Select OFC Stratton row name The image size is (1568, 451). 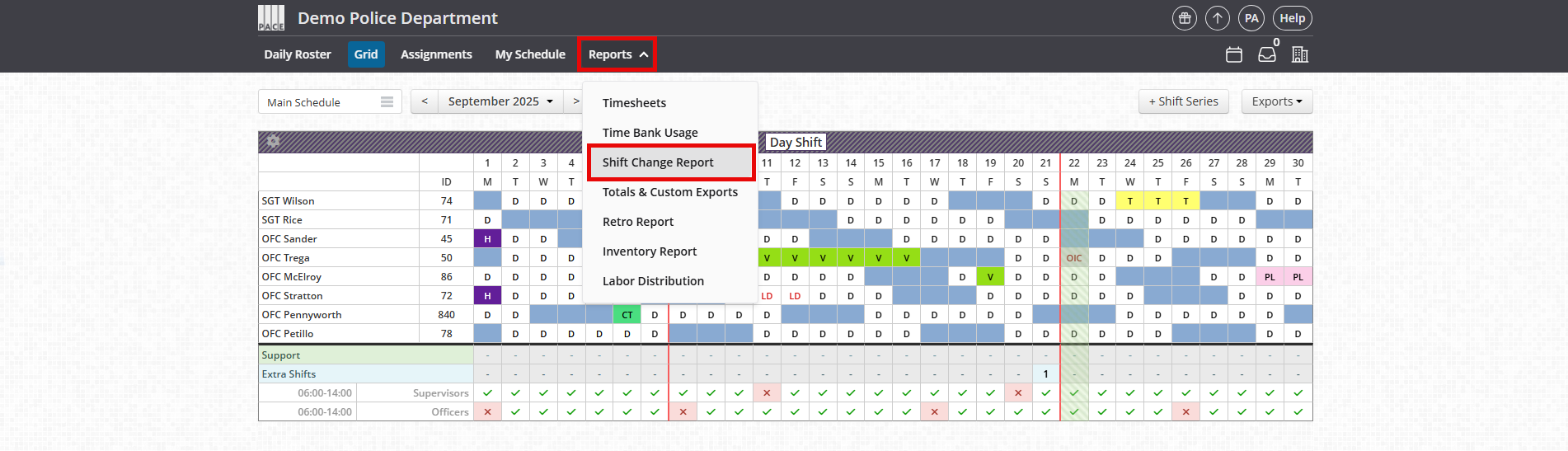[x=292, y=296]
